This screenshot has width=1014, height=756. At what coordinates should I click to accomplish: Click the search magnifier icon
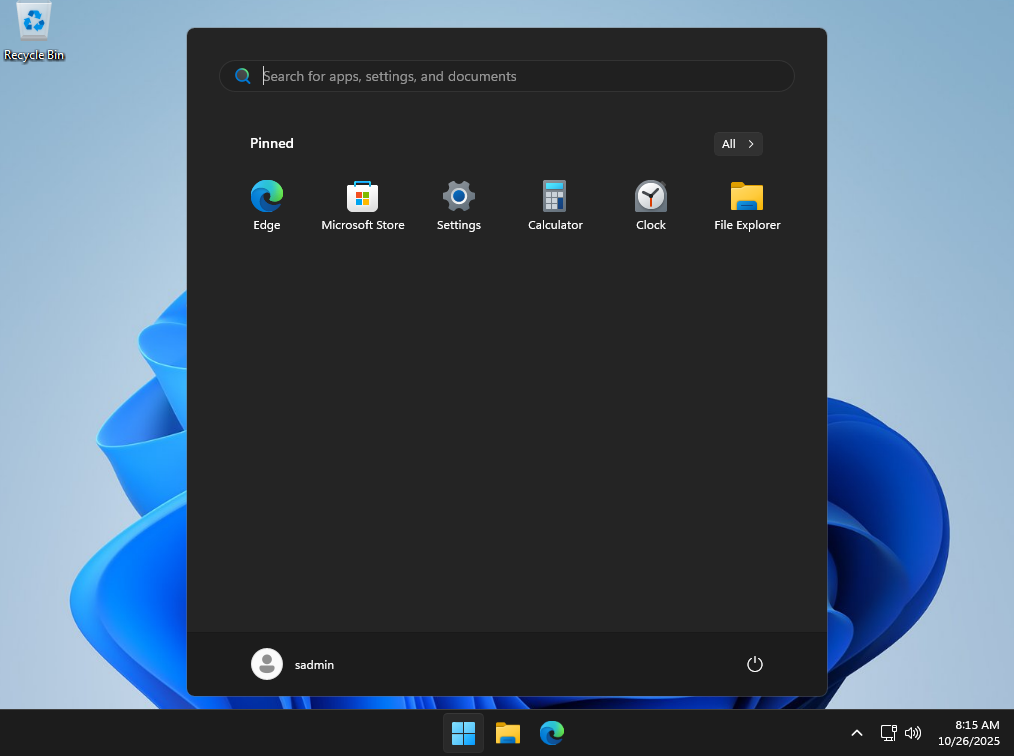tap(242, 76)
